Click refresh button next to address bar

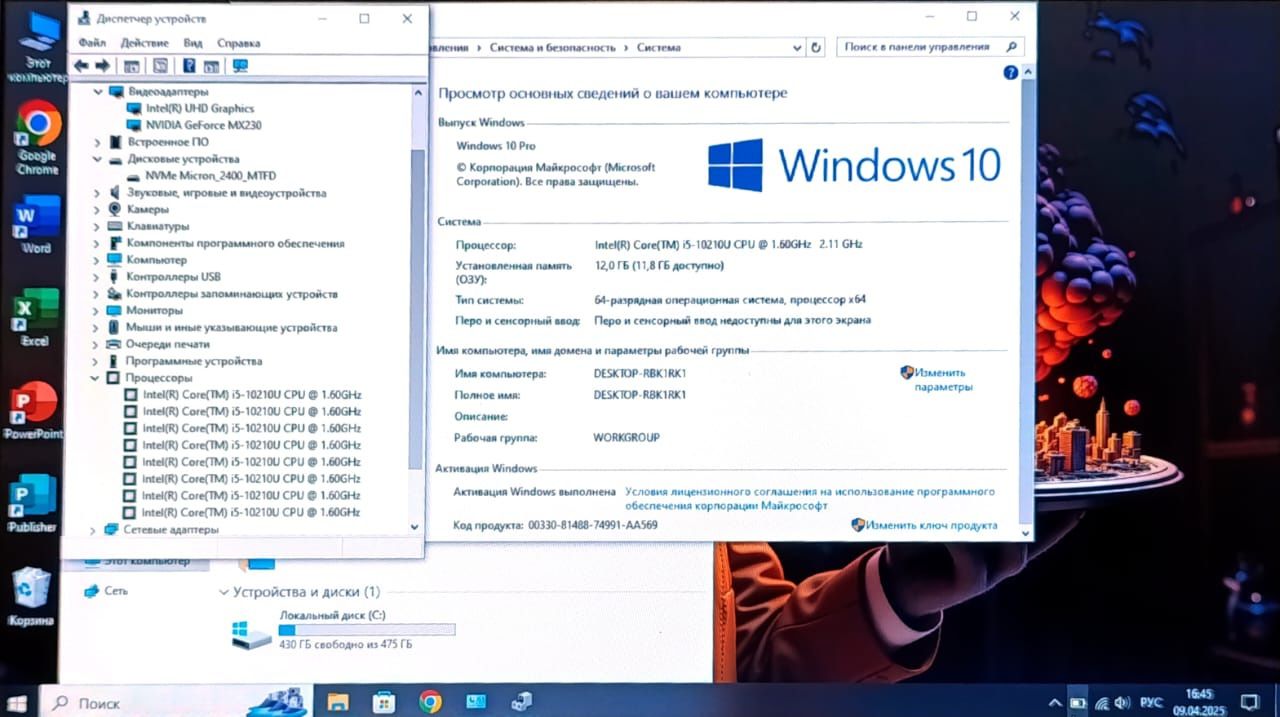coord(816,47)
